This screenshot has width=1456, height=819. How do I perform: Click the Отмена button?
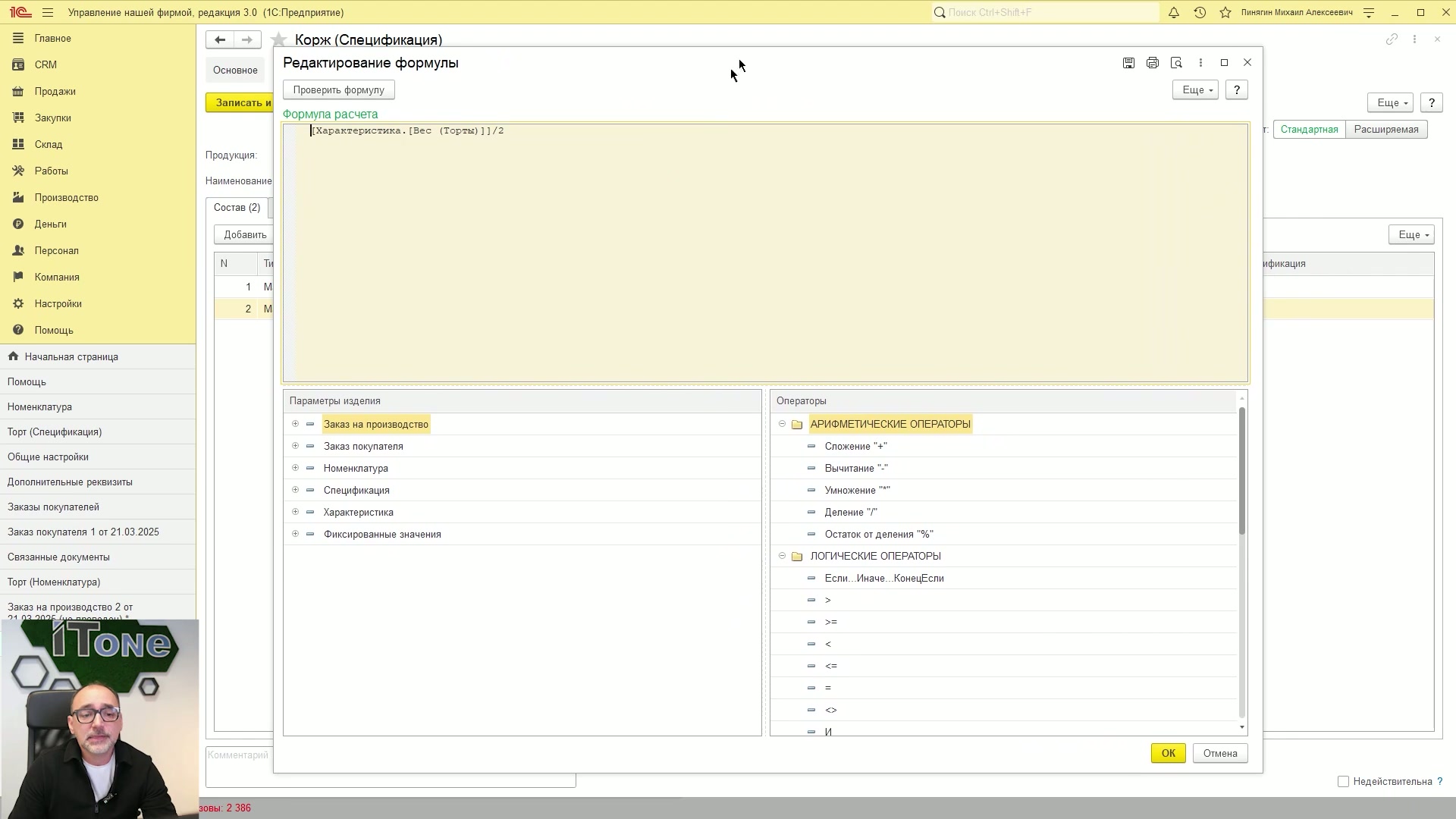[1219, 753]
